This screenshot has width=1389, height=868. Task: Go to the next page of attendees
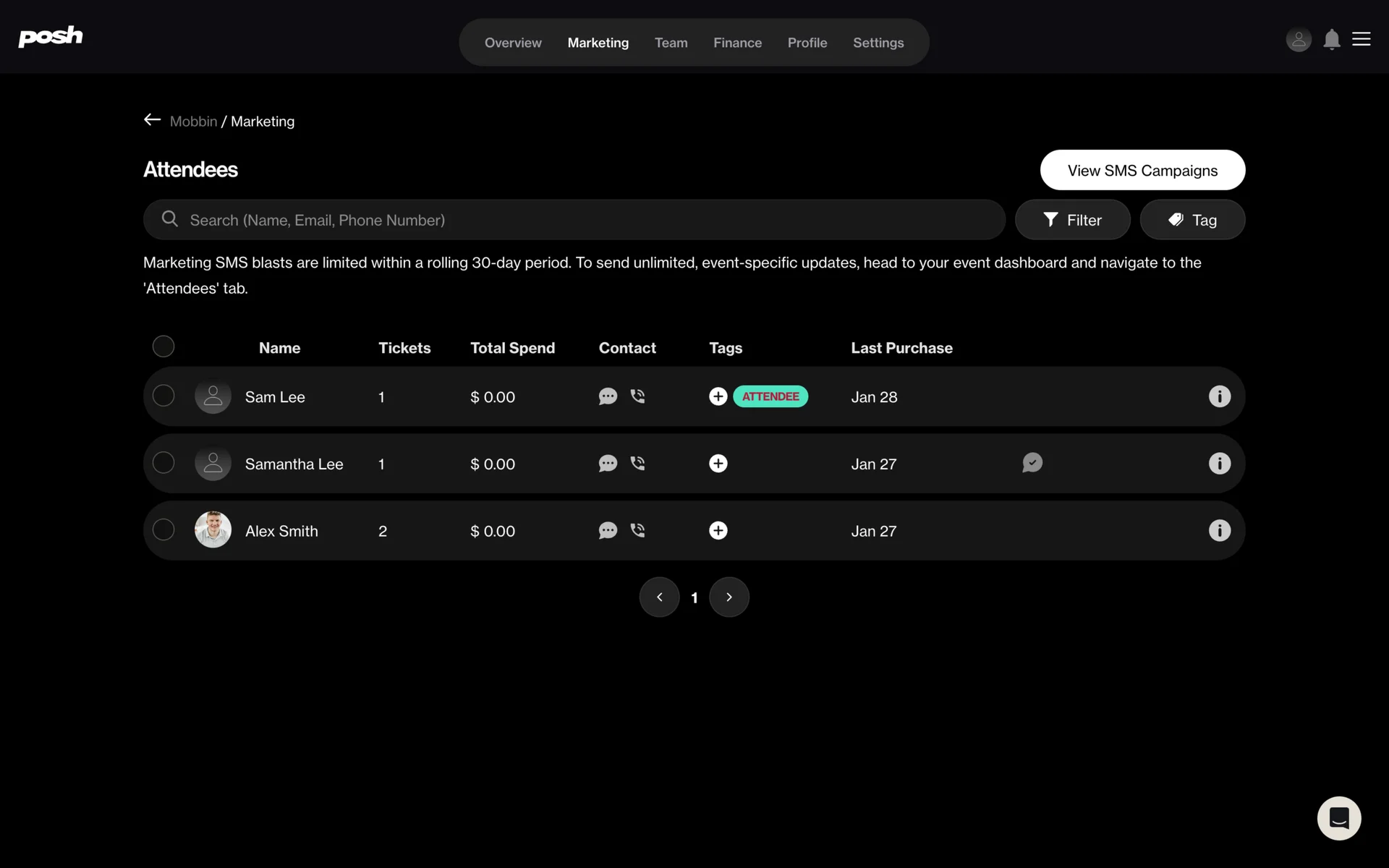(729, 597)
